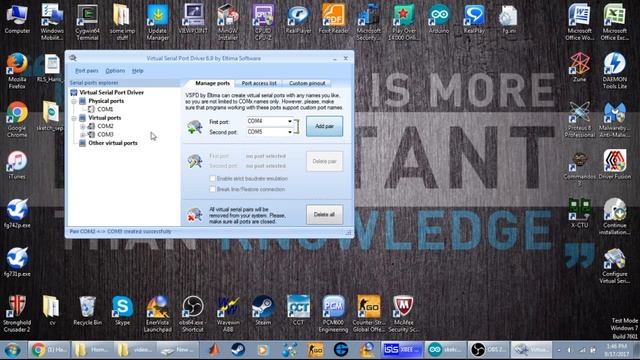Open the Recycle Bin icon
The height and width of the screenshot is (360, 640).
pyautogui.click(x=87, y=311)
